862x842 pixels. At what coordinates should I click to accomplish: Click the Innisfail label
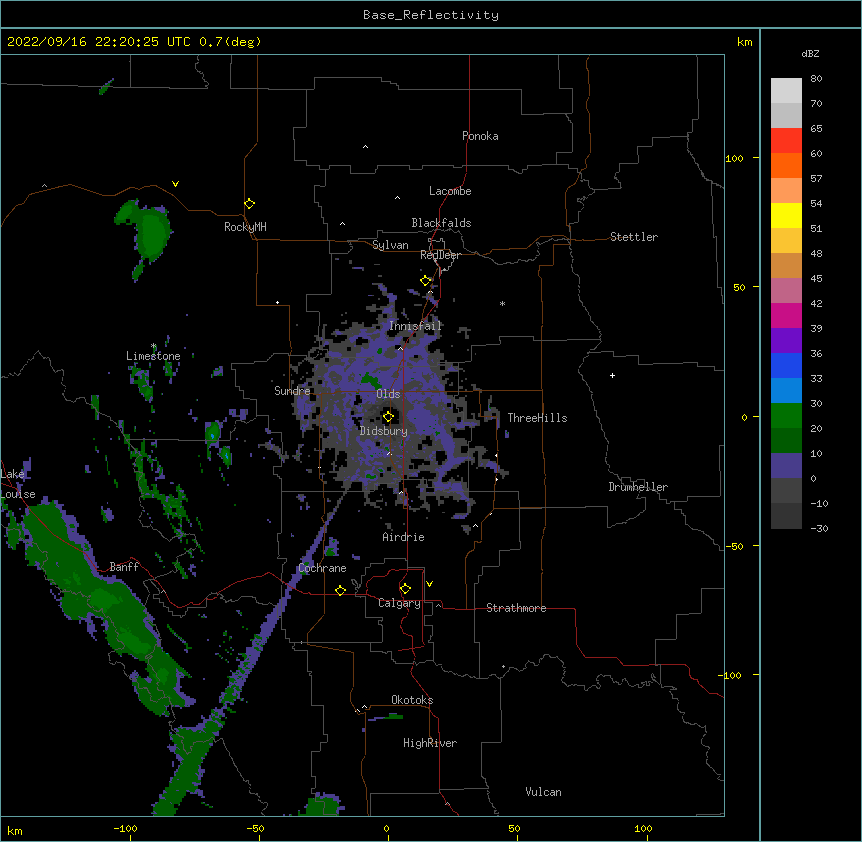(415, 326)
